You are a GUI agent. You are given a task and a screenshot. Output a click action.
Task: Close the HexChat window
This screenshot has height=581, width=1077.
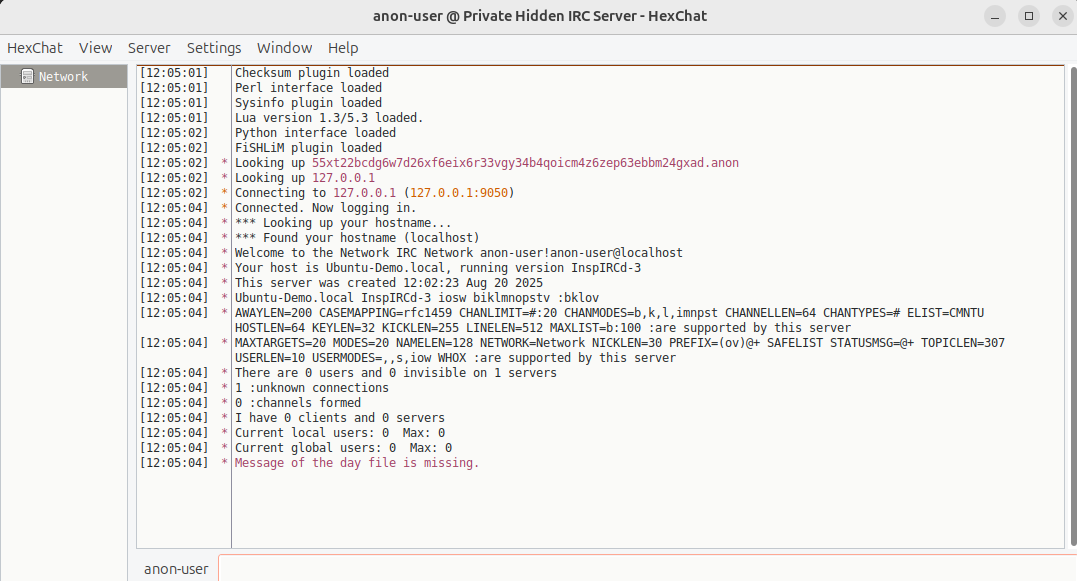(1063, 16)
